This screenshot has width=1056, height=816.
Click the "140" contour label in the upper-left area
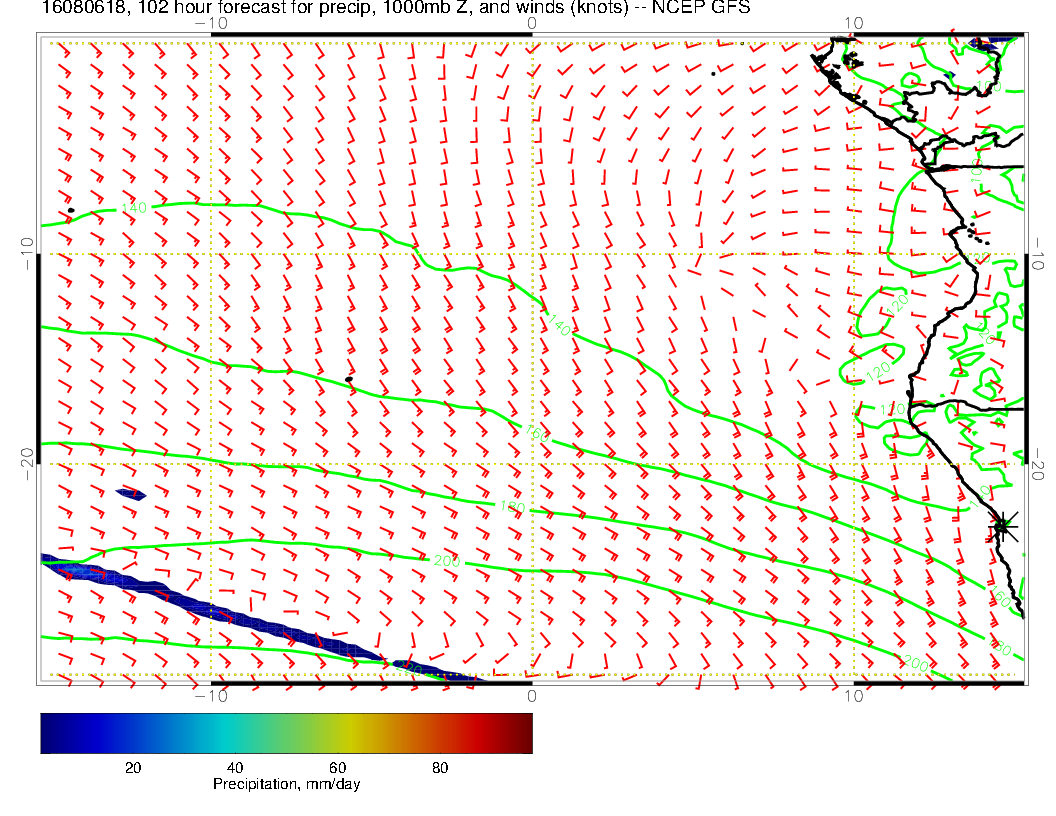133,207
